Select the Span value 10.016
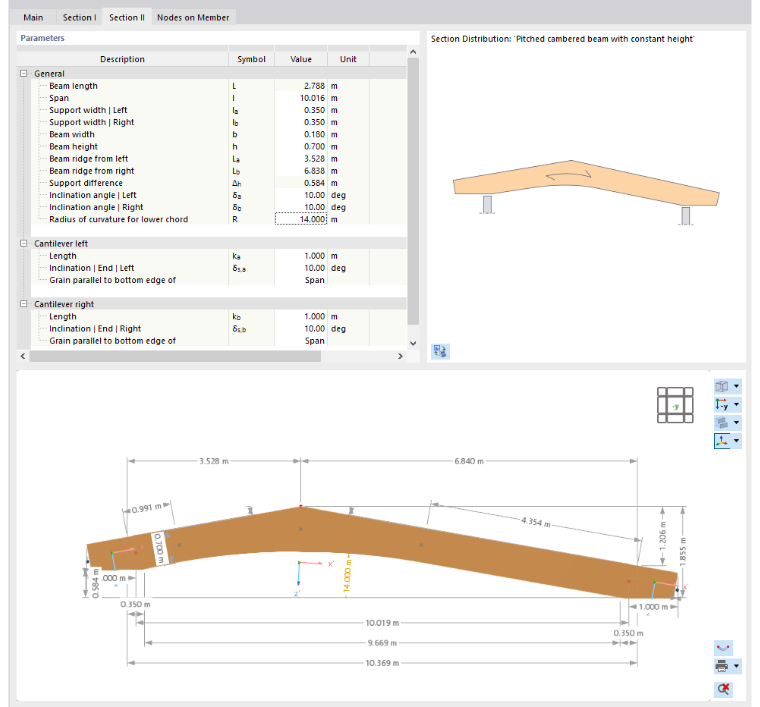Image resolution: width=760 pixels, height=707 pixels. pyautogui.click(x=301, y=98)
